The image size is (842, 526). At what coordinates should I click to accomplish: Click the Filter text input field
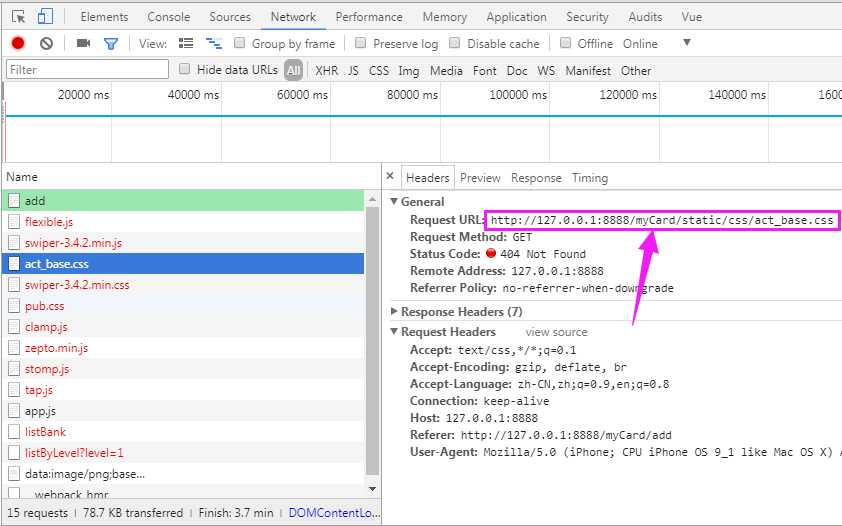coord(88,69)
